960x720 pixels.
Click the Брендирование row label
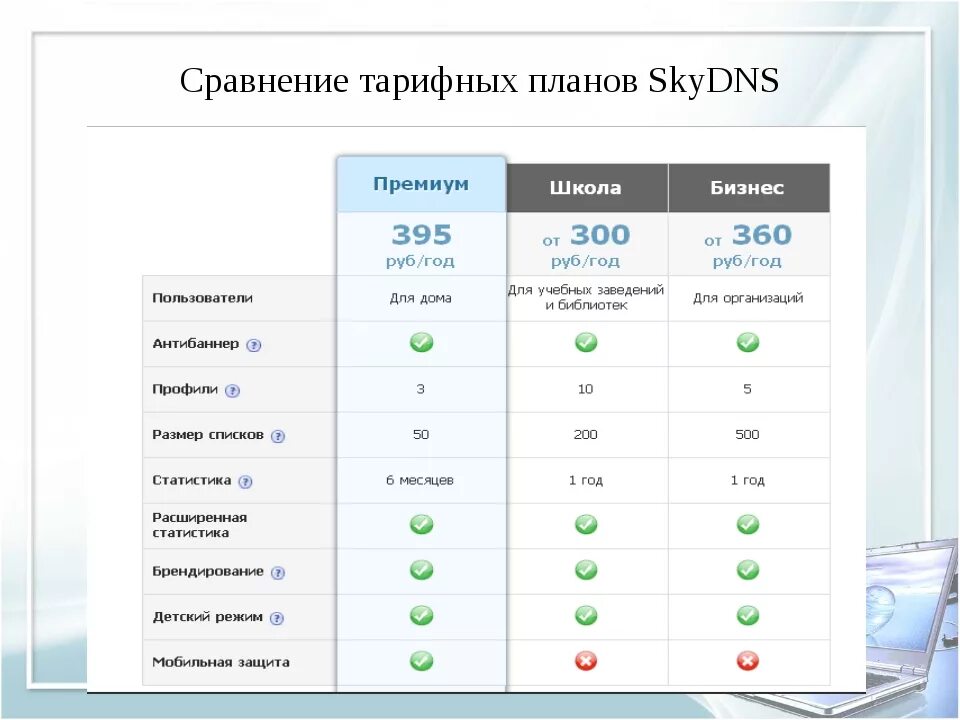click(x=208, y=571)
